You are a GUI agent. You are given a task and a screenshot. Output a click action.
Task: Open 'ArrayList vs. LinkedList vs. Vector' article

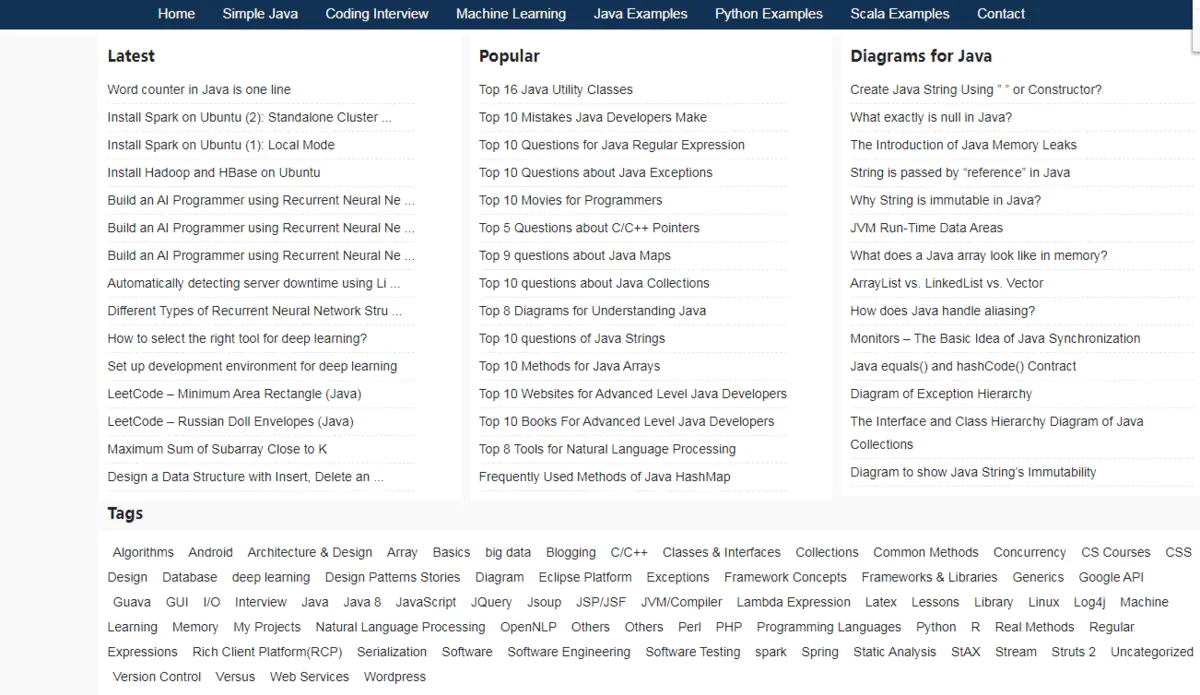(x=947, y=283)
